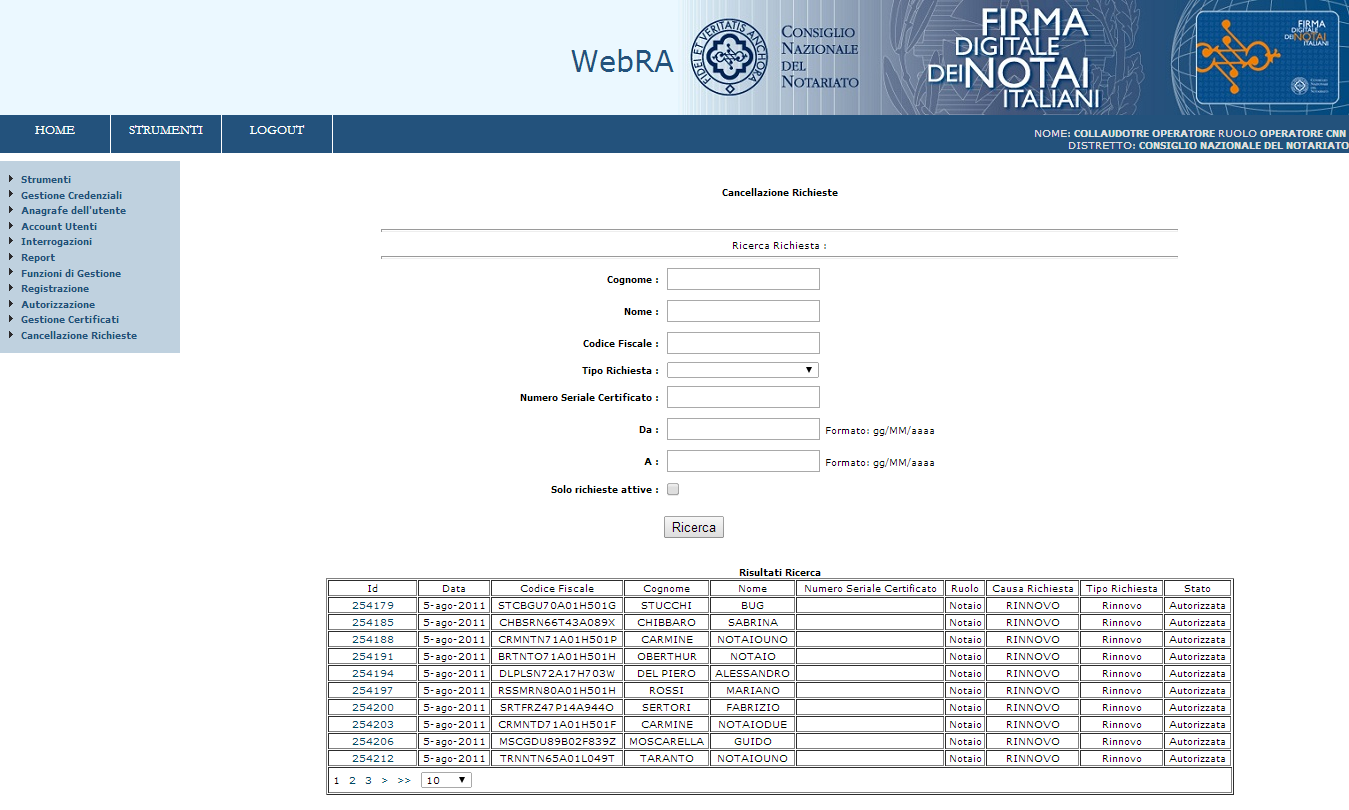Click the Firma Digitale smart card image
The width and height of the screenshot is (1349, 810).
pyautogui.click(x=1267, y=58)
